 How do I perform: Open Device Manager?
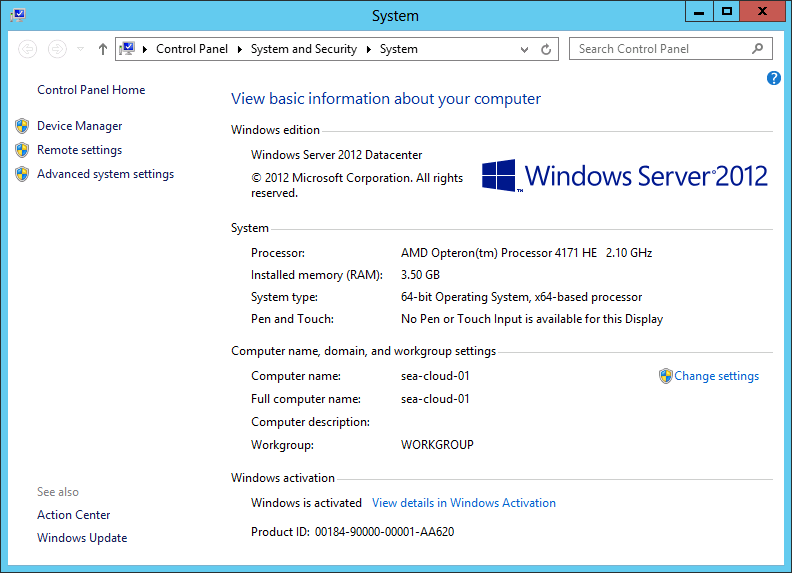click(x=79, y=126)
